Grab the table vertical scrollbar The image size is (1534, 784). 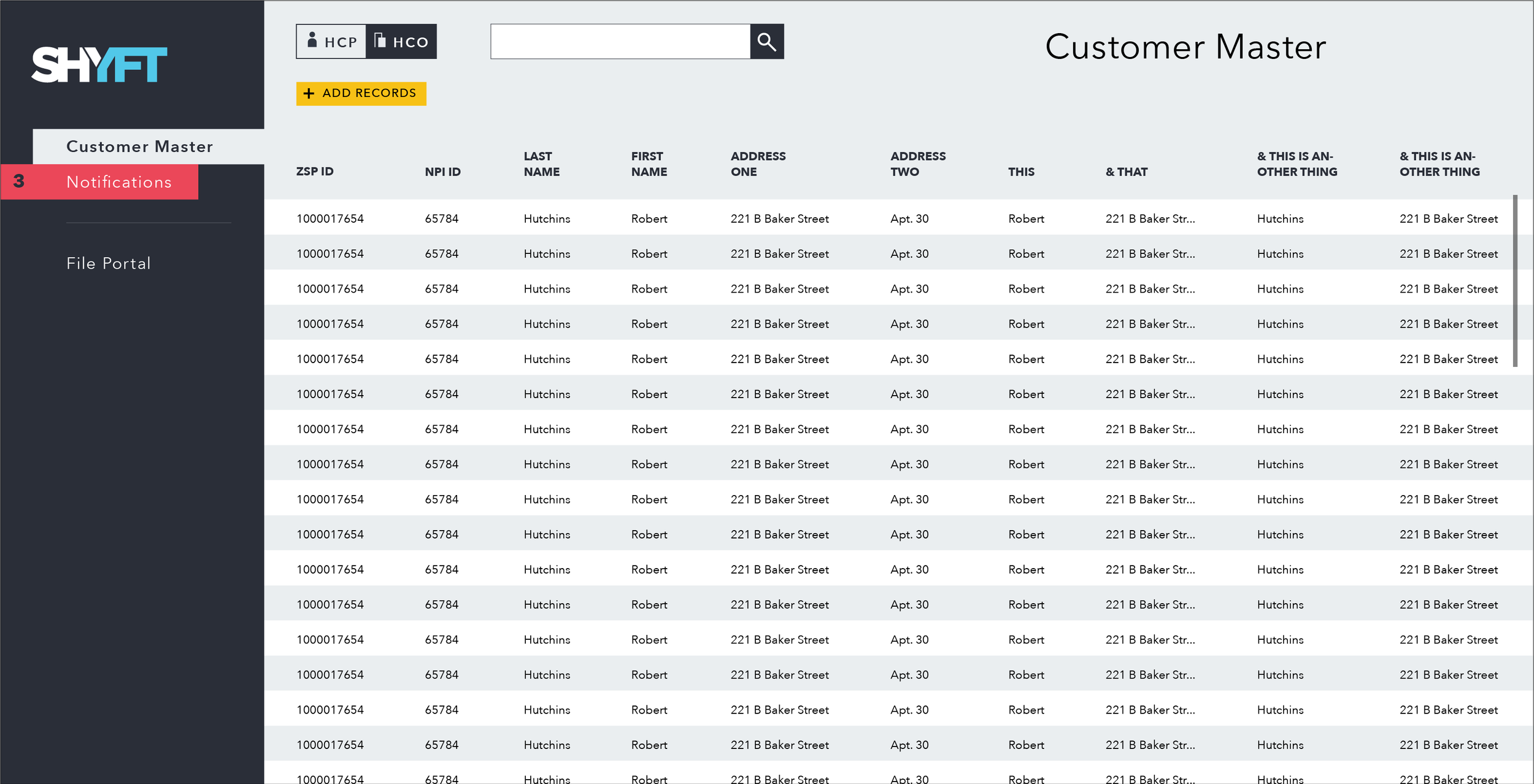tap(1515, 281)
